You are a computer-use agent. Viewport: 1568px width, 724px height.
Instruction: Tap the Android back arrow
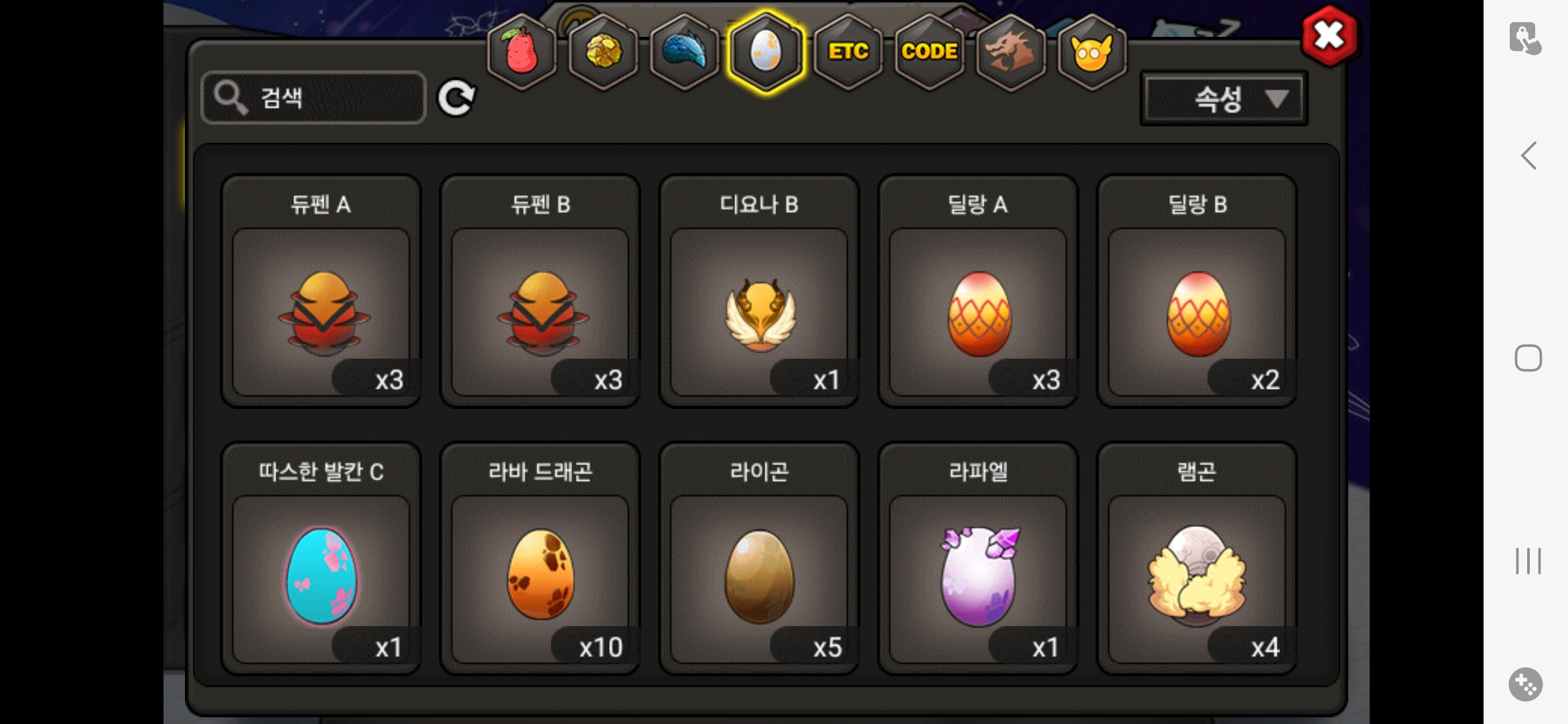(1528, 156)
